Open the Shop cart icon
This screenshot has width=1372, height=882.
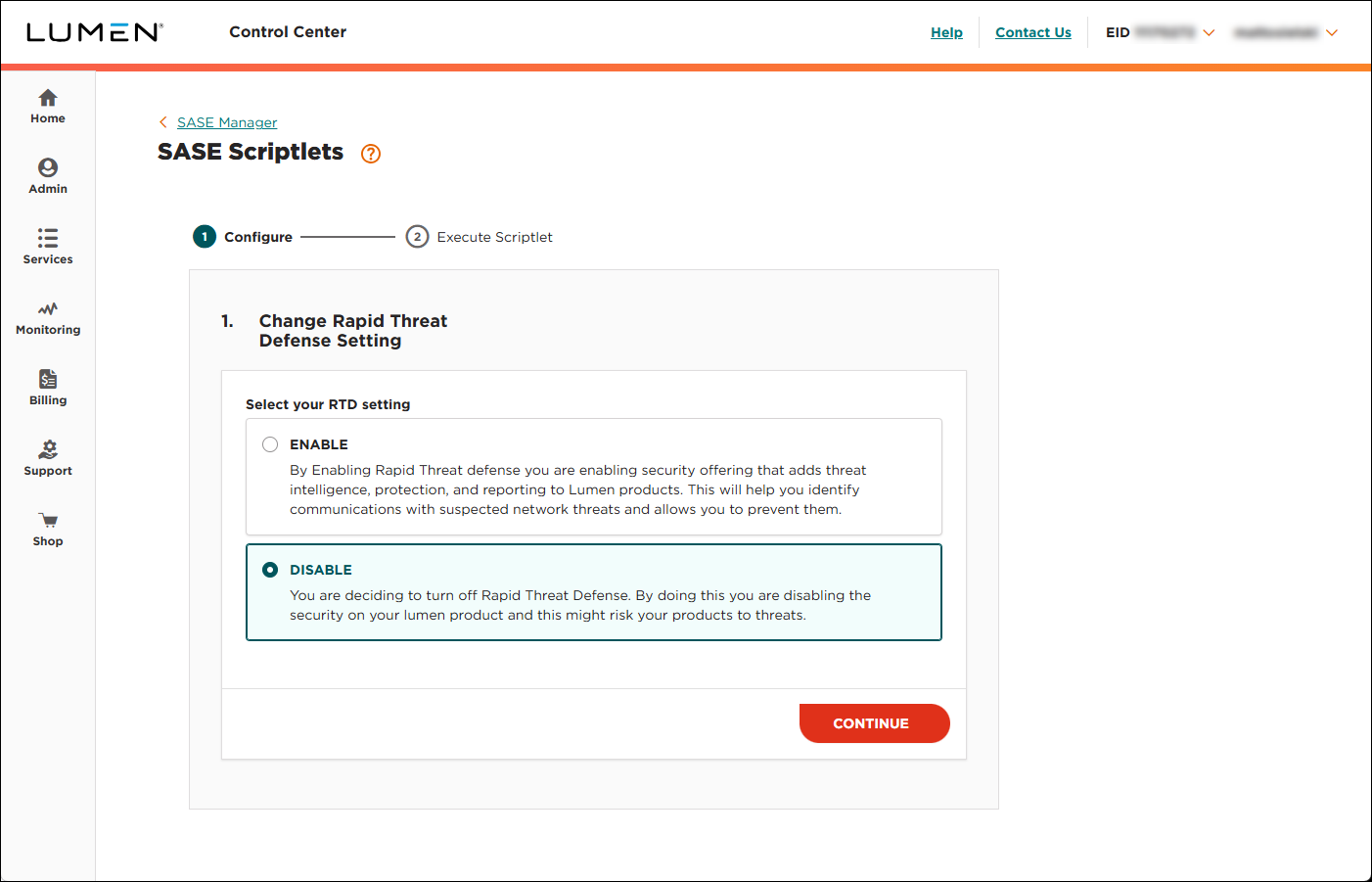48,520
